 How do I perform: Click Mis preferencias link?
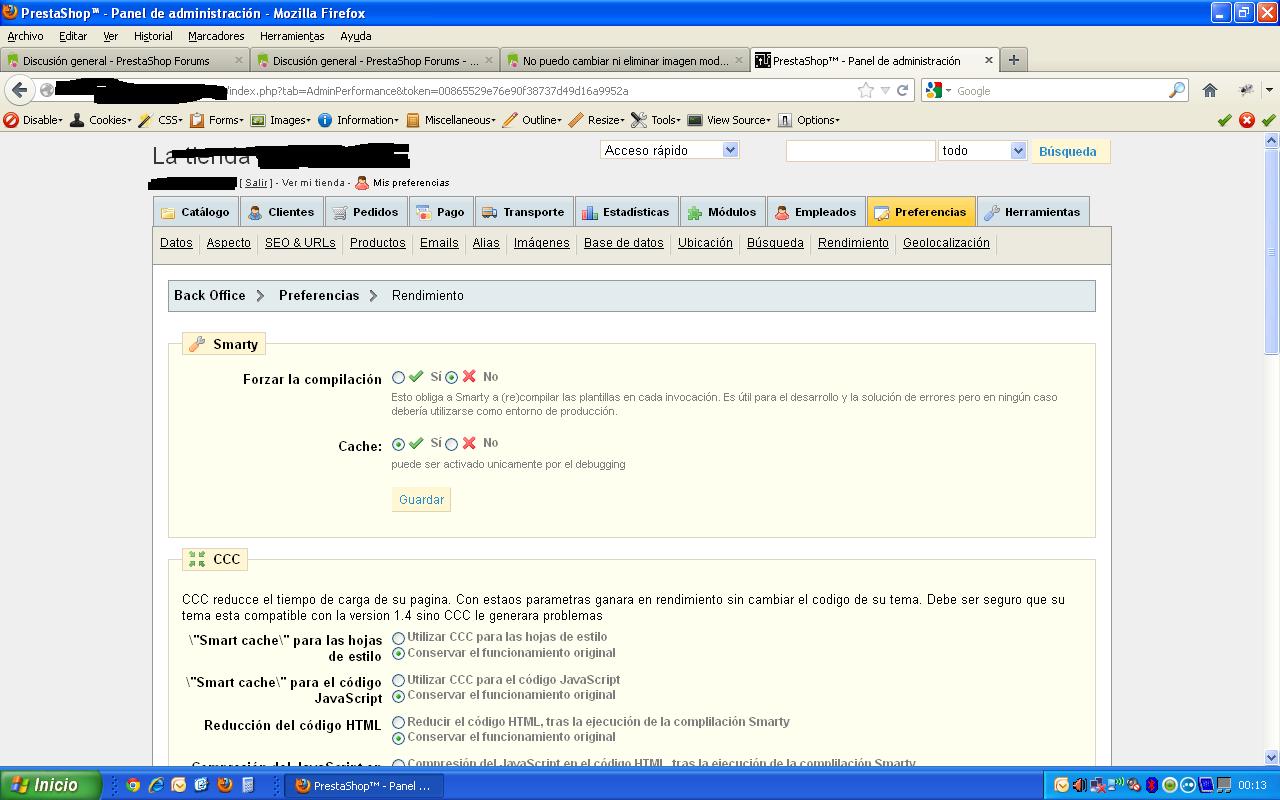pos(411,183)
